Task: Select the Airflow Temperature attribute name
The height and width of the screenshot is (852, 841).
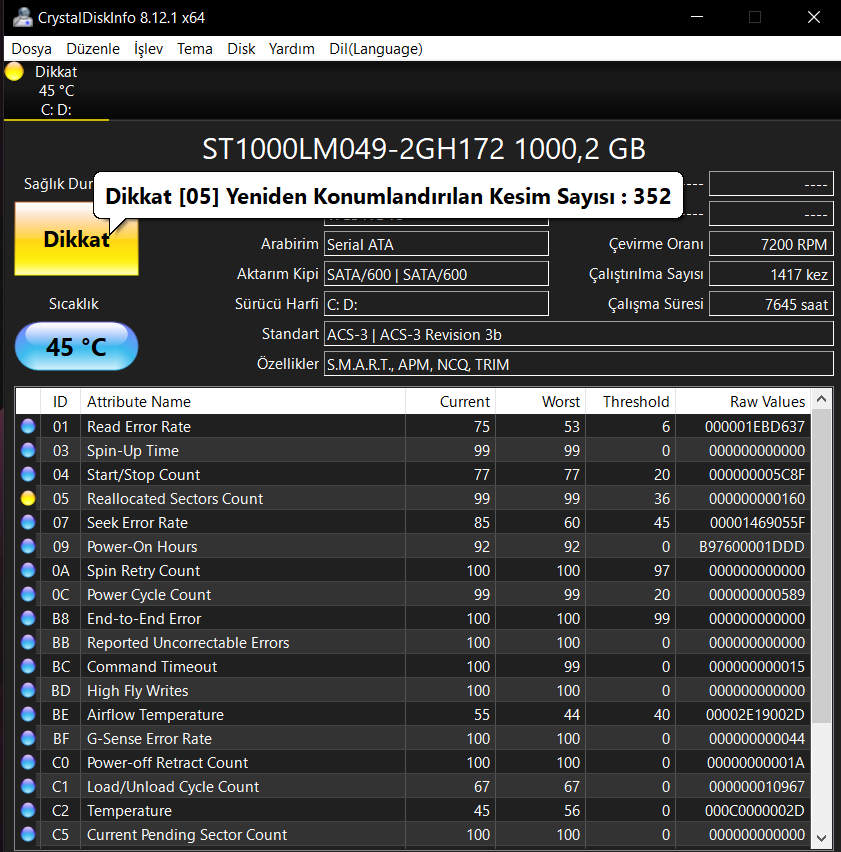Action: 155,715
